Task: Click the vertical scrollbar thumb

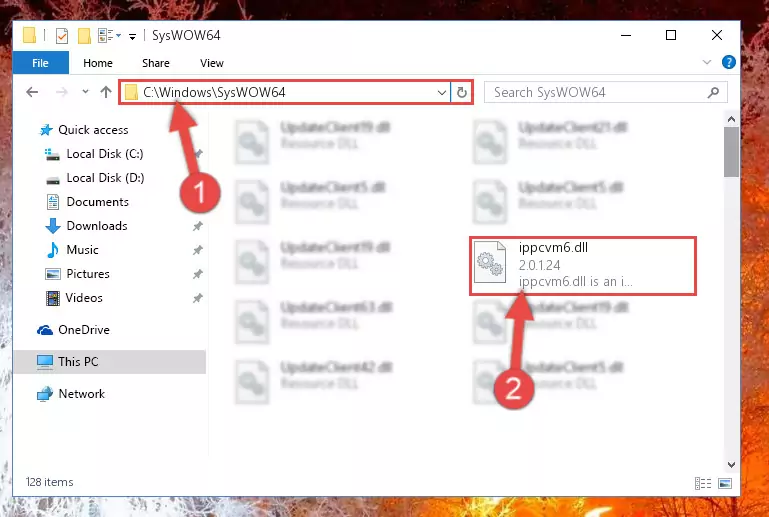Action: point(731,152)
